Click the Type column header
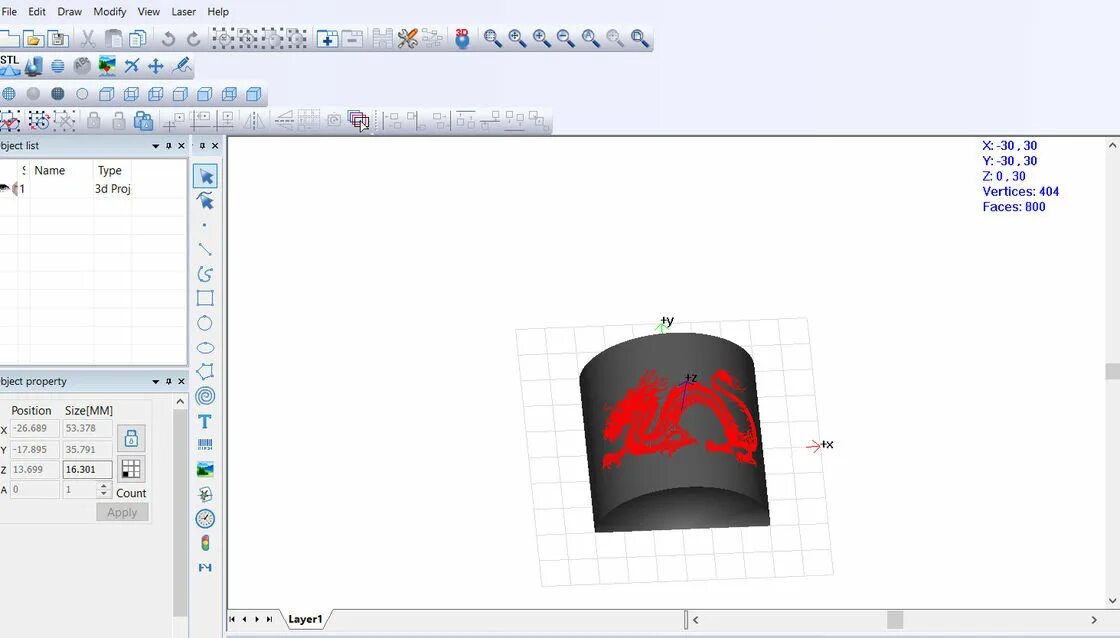The image size is (1120, 638). tap(109, 171)
